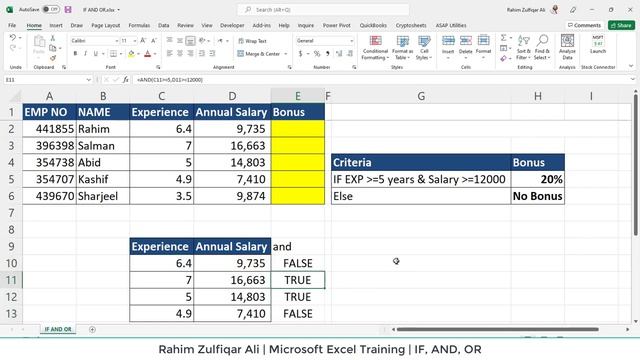
Task: Toggle the AutoSave switch
Action: tap(51, 9)
